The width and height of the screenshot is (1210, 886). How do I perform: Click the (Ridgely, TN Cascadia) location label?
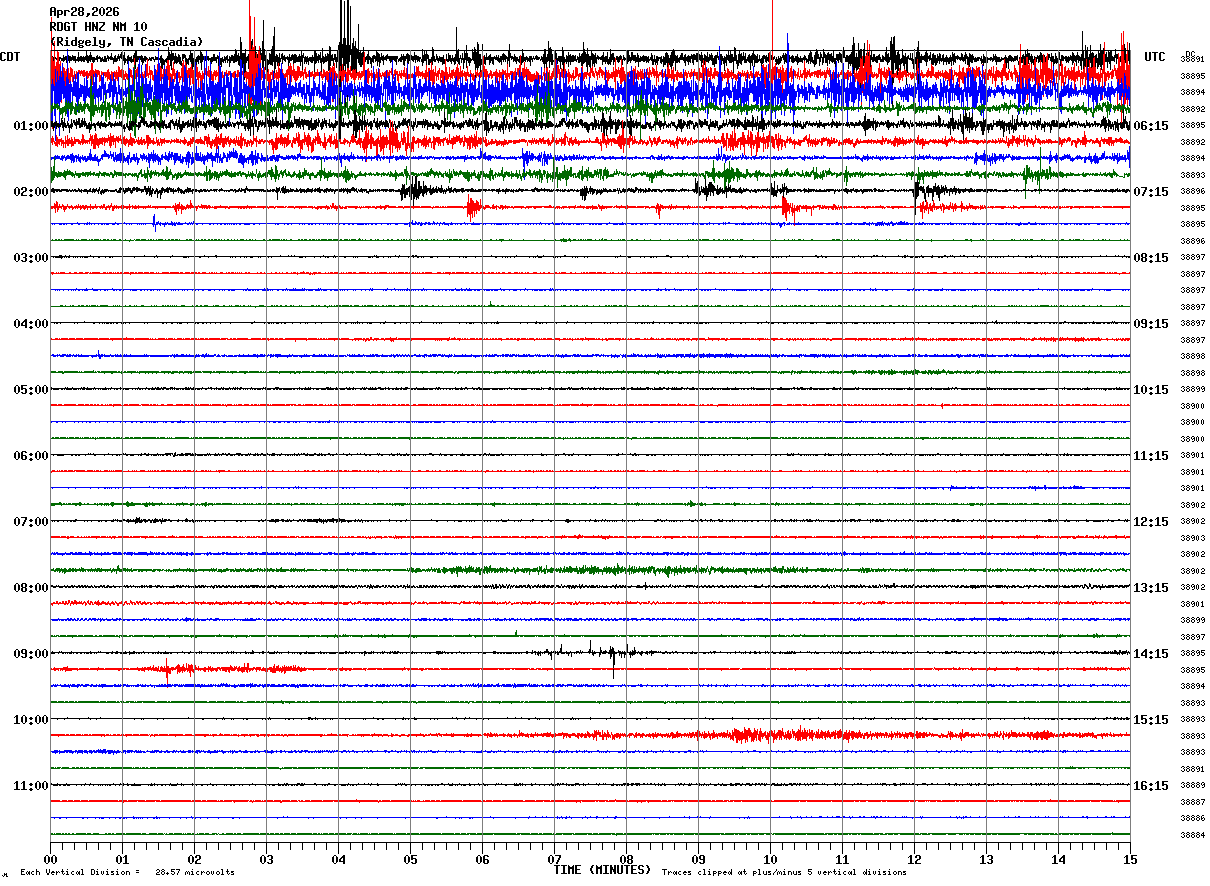tap(127, 42)
